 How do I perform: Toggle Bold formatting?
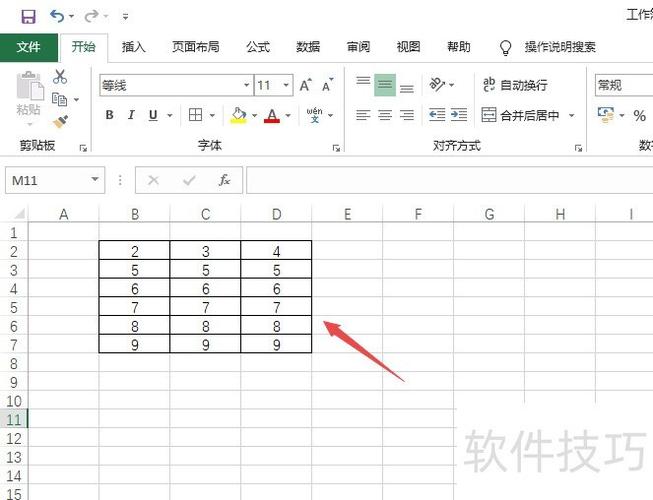[110, 115]
